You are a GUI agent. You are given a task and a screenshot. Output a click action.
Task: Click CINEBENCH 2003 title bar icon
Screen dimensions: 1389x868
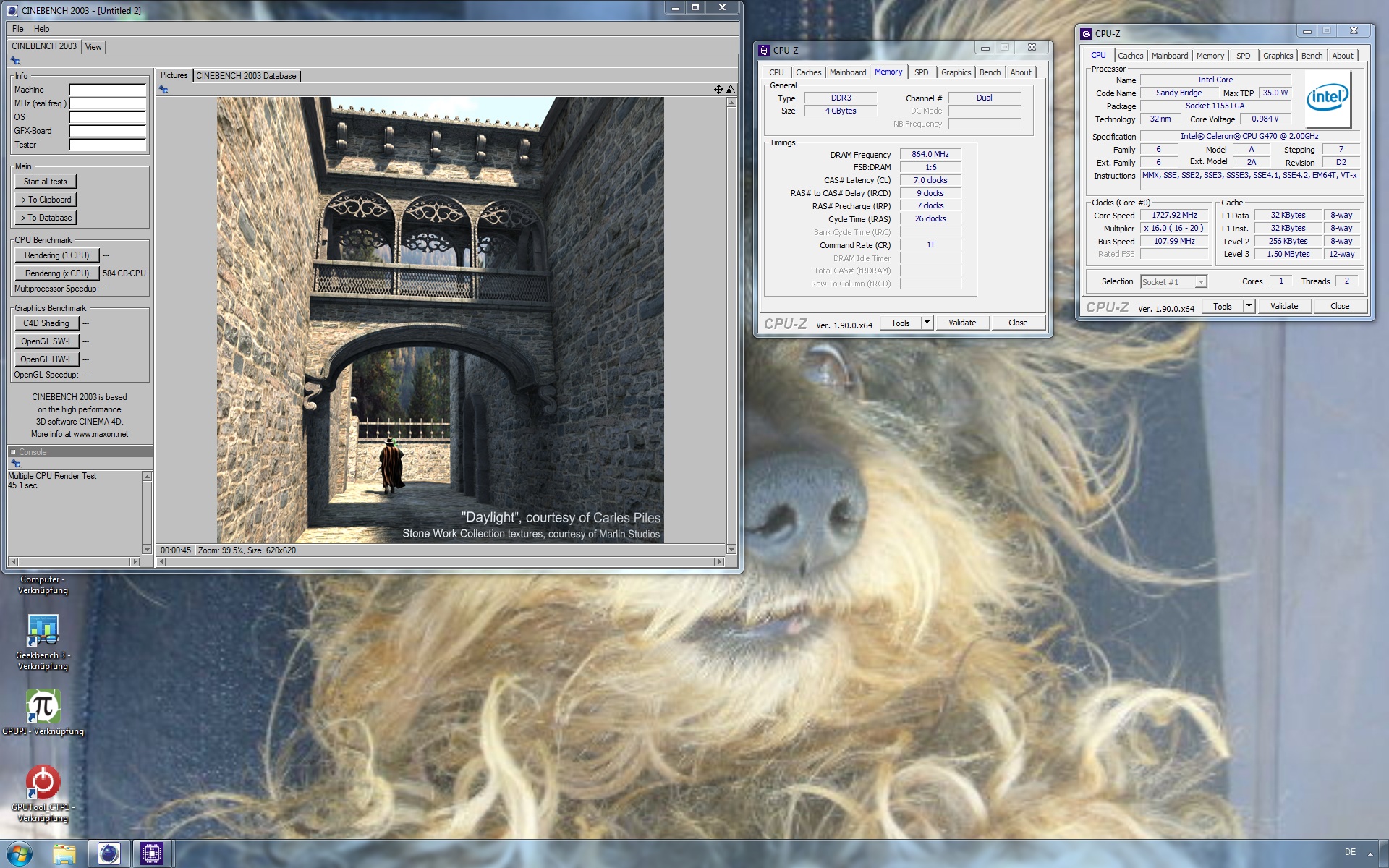[12, 10]
